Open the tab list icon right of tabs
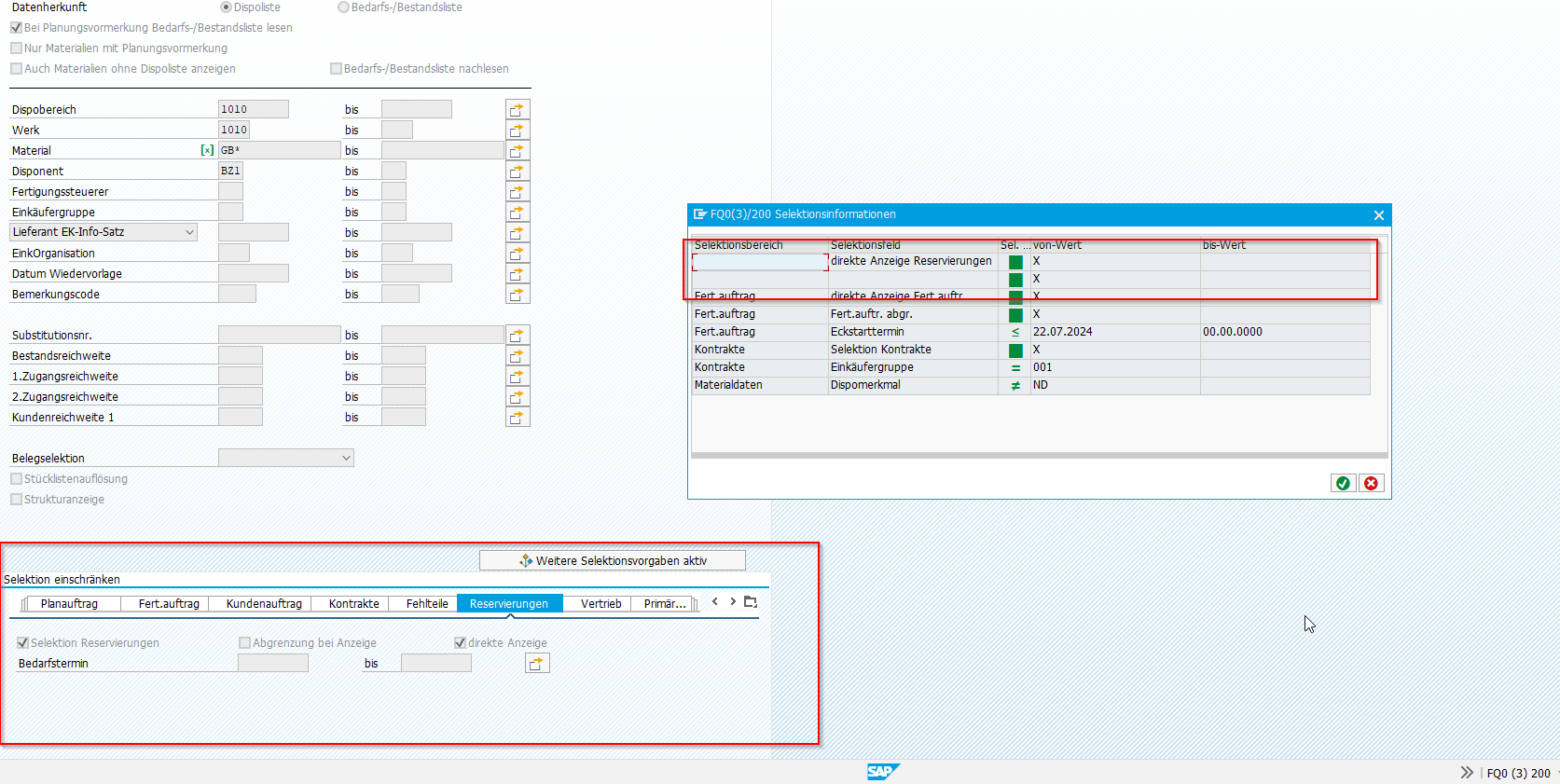The image size is (1560, 784). tap(751, 602)
